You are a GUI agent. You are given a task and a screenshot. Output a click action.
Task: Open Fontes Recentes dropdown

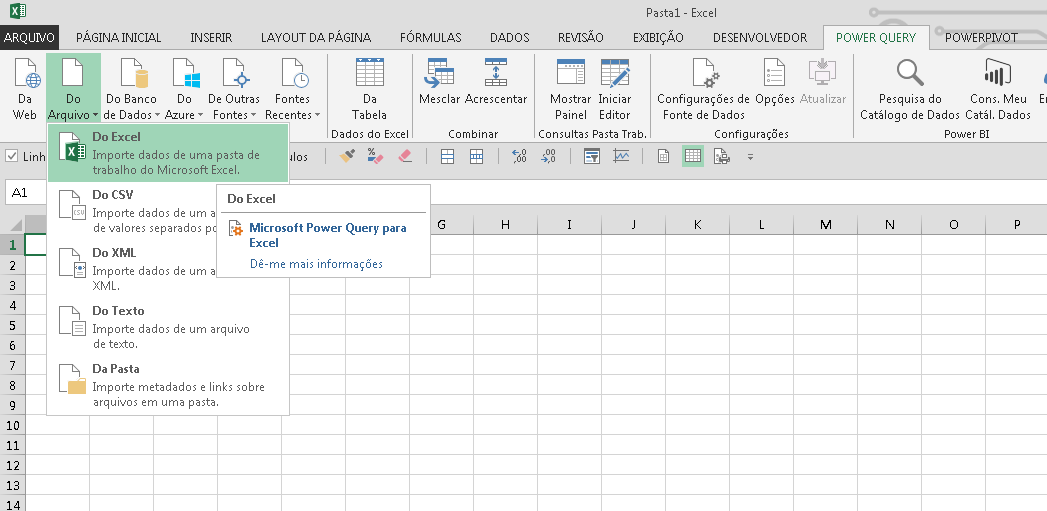[x=292, y=89]
